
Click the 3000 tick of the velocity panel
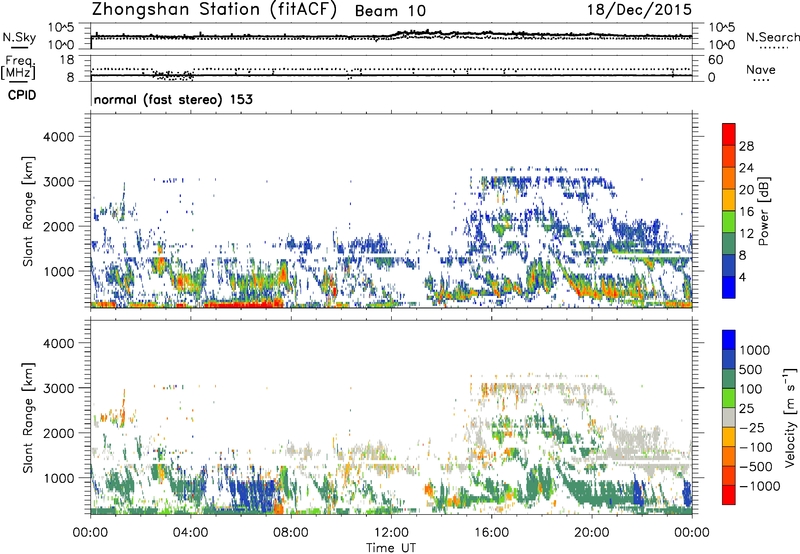(x=58, y=388)
